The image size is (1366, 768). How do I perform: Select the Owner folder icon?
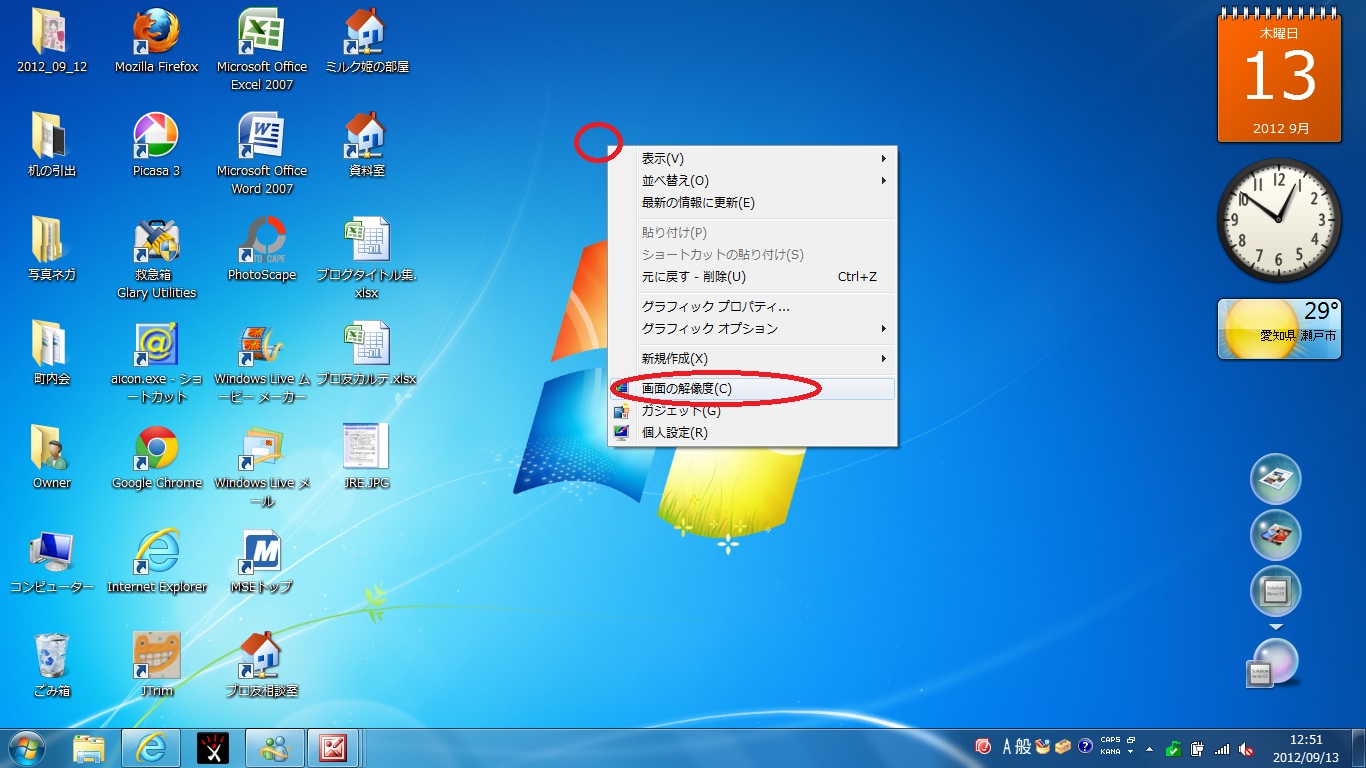tap(52, 458)
